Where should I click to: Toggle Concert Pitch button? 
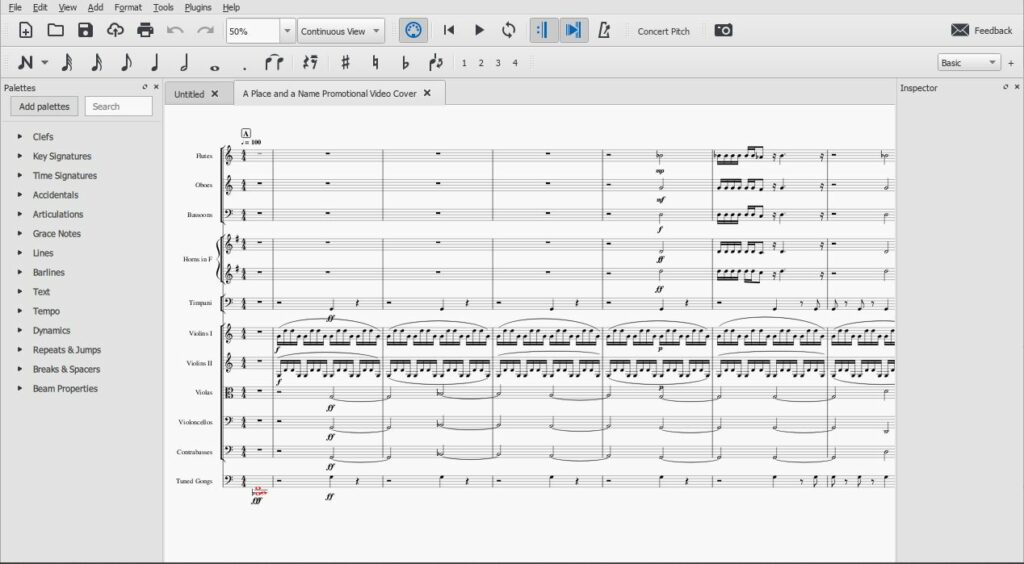(663, 31)
